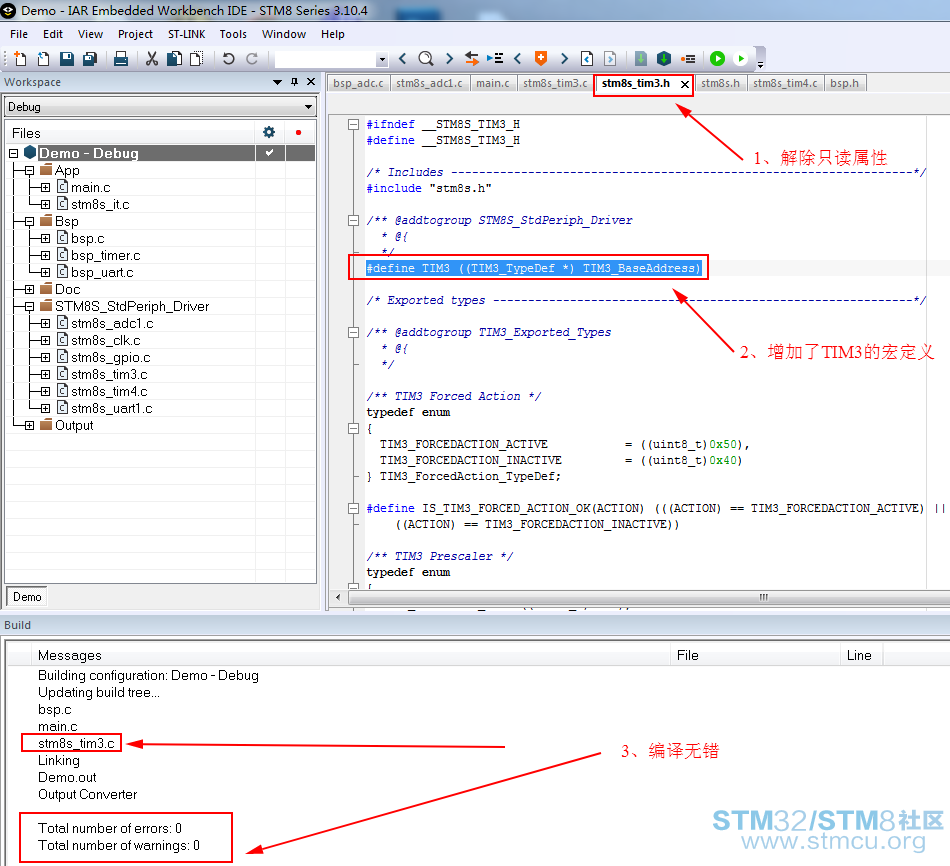Expand the Output folder
The width and height of the screenshot is (950, 866).
point(29,425)
